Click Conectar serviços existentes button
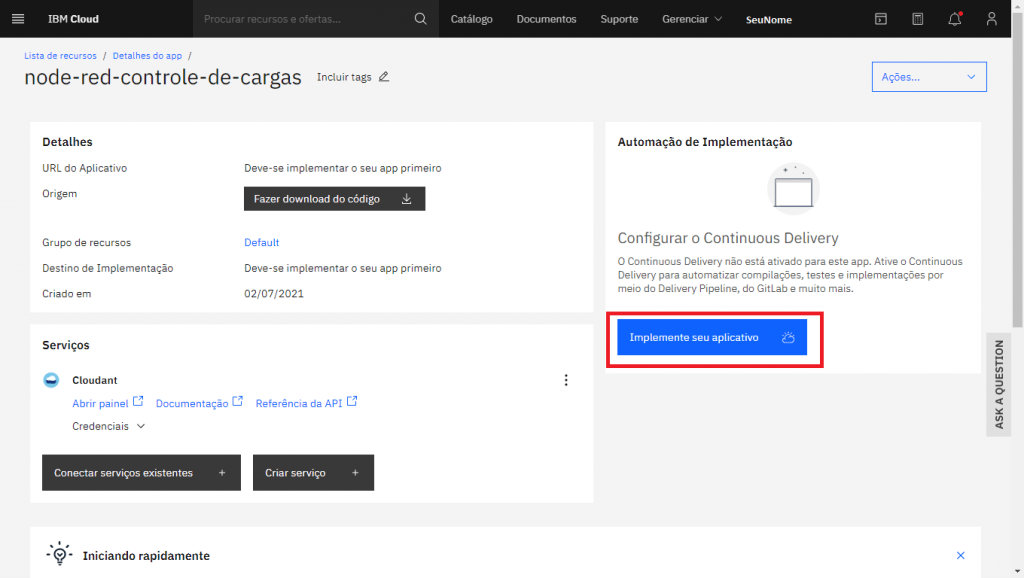The height and width of the screenshot is (578, 1024). tap(141, 472)
